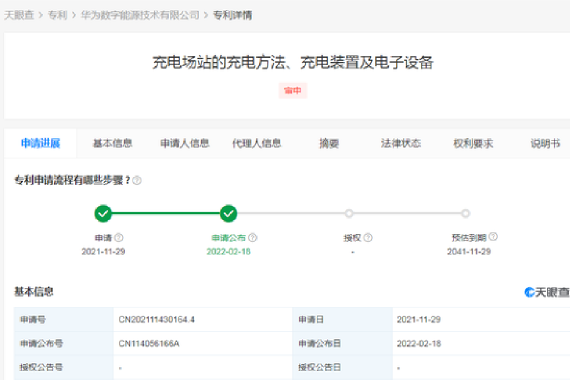Go to 专利 breadcrumb link
This screenshot has height=380, width=570.
tap(57, 15)
